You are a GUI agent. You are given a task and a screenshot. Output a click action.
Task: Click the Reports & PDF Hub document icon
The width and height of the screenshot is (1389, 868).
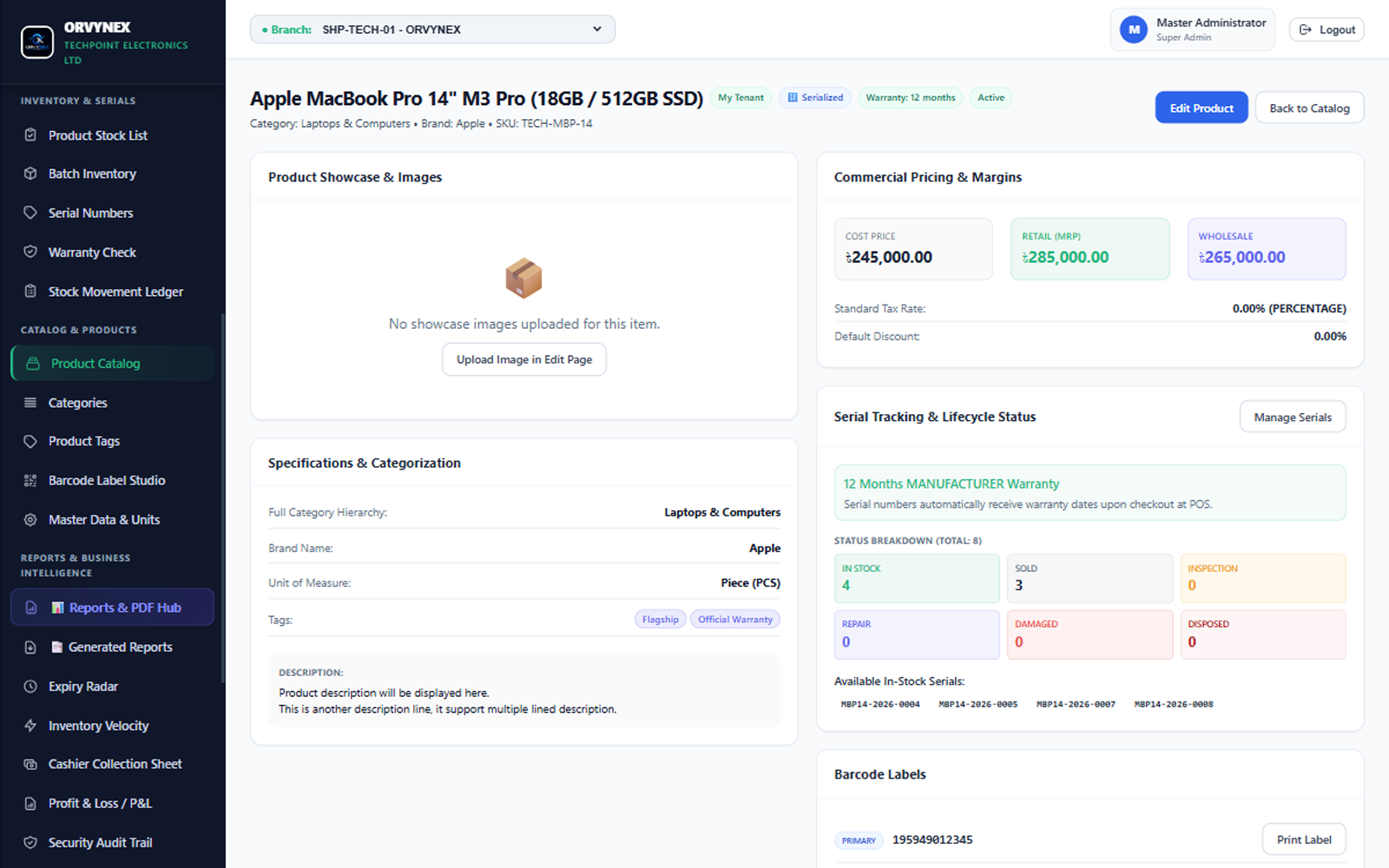point(31,608)
